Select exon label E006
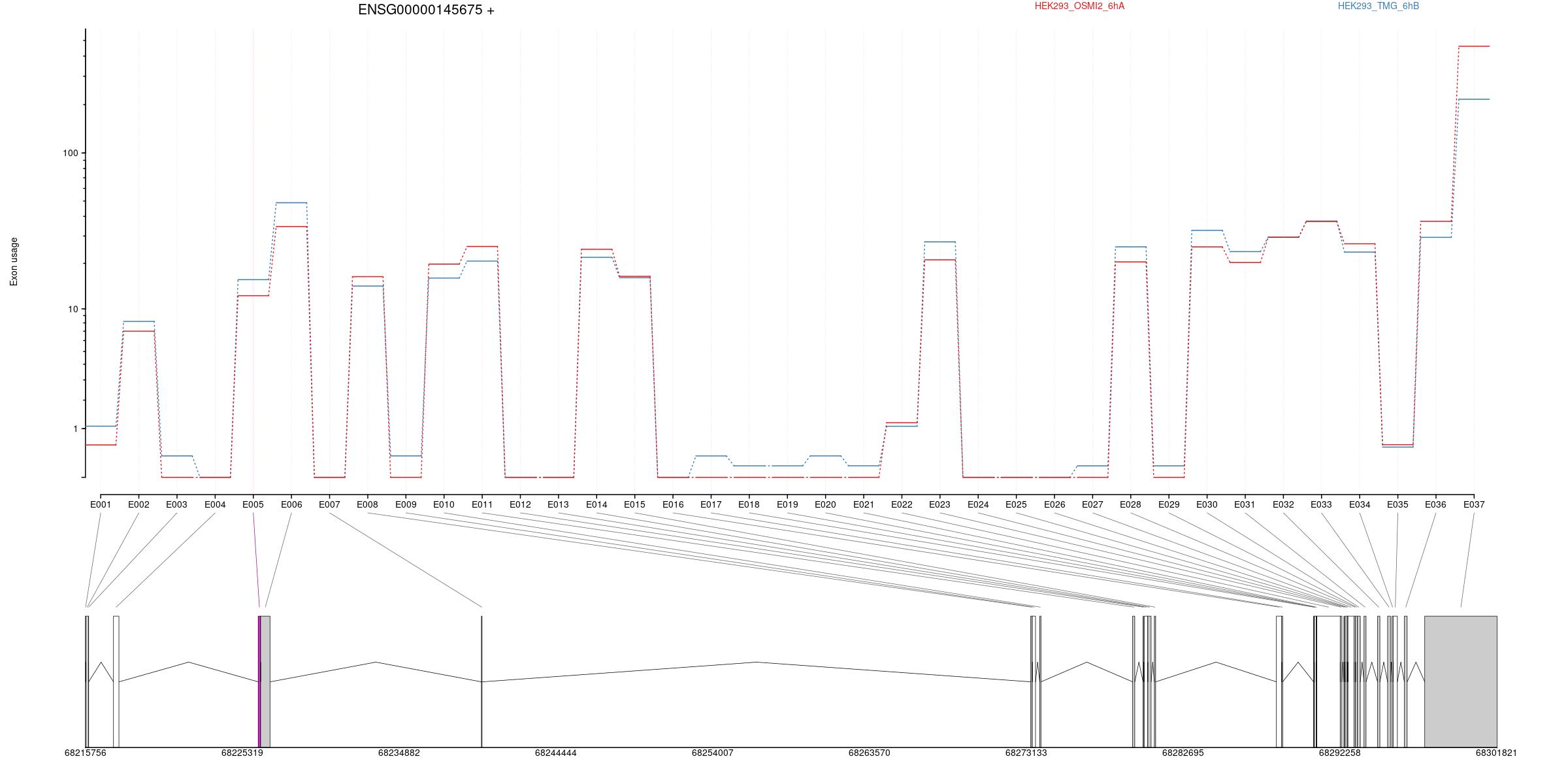 291,505
